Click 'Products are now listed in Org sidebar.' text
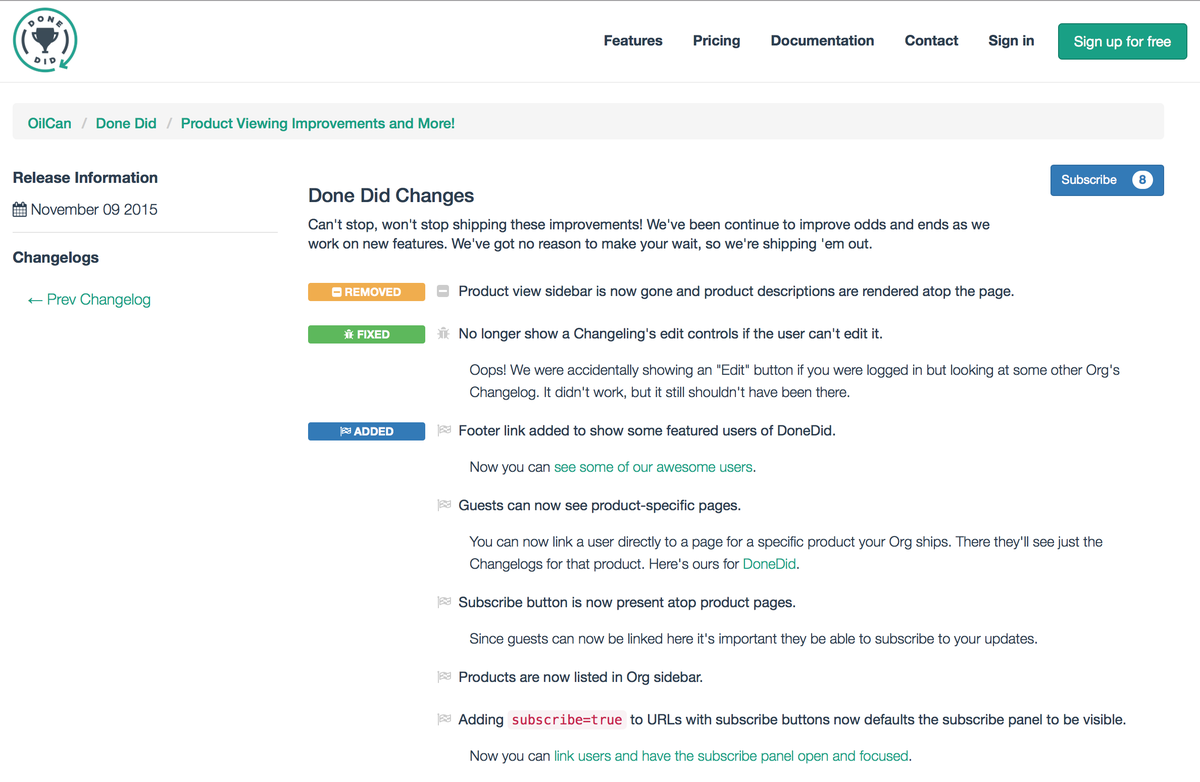 (x=581, y=678)
